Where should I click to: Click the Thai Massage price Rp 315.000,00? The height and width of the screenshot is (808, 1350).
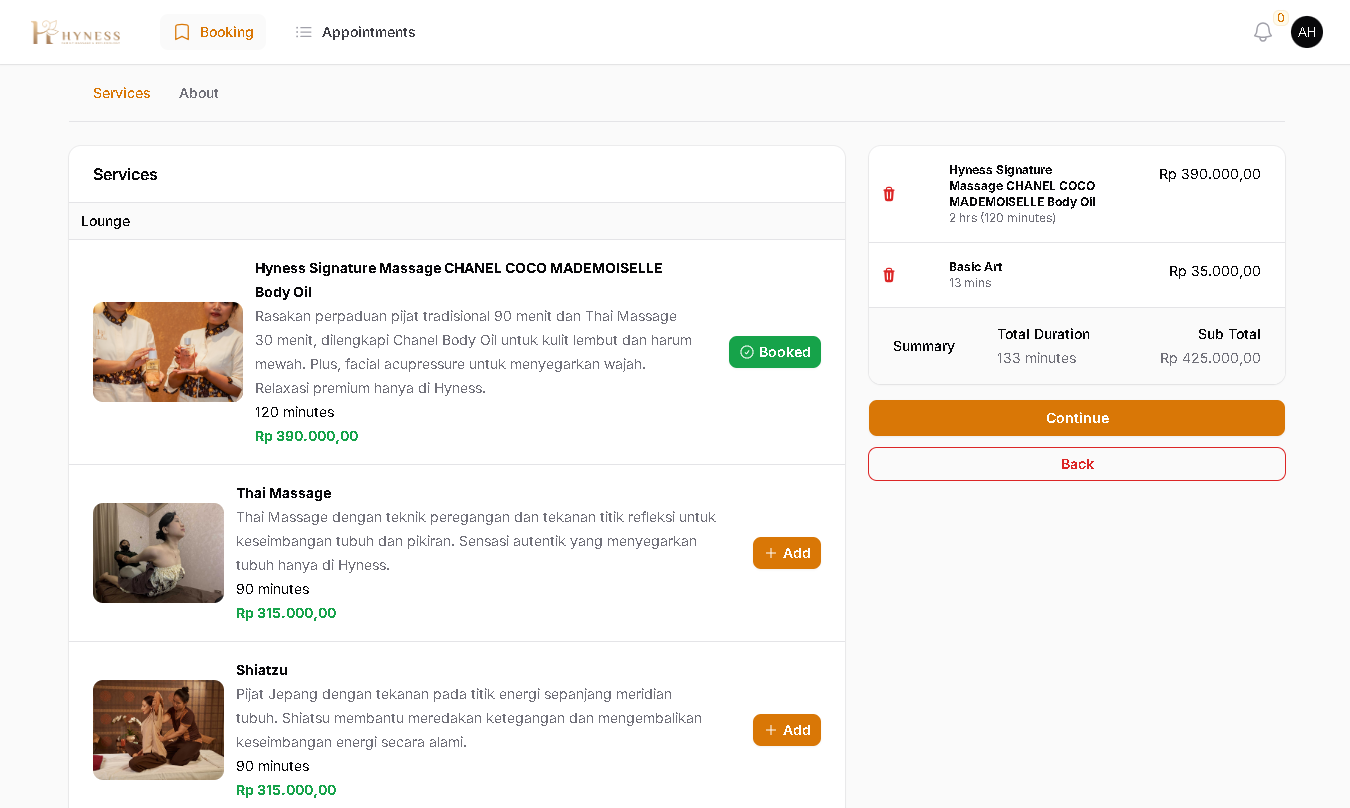[x=286, y=613]
